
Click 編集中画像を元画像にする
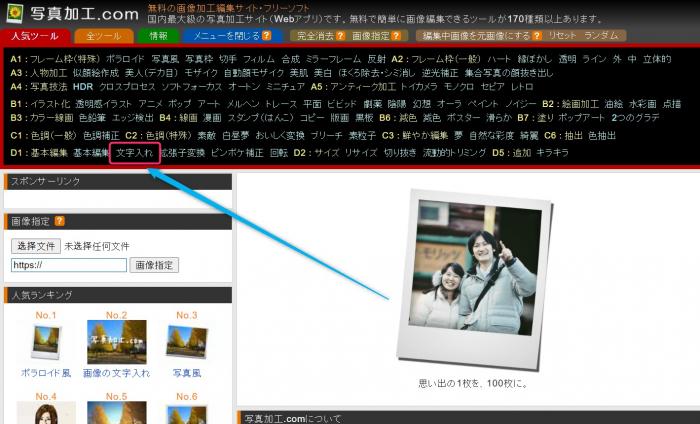[x=476, y=36]
